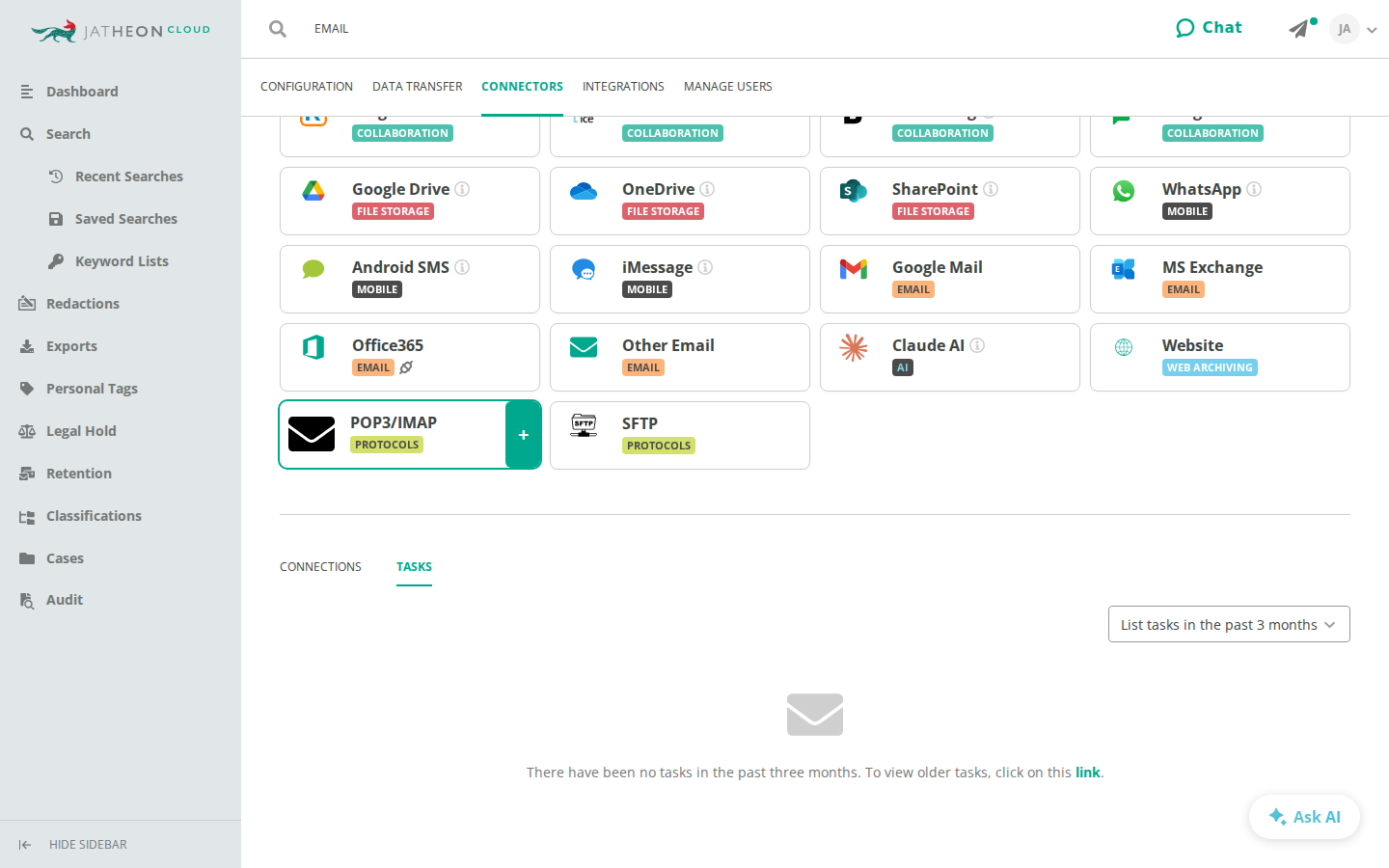Click the POP3/IMAP envelope icon
Image resolution: width=1389 pixels, height=868 pixels.
(x=312, y=434)
